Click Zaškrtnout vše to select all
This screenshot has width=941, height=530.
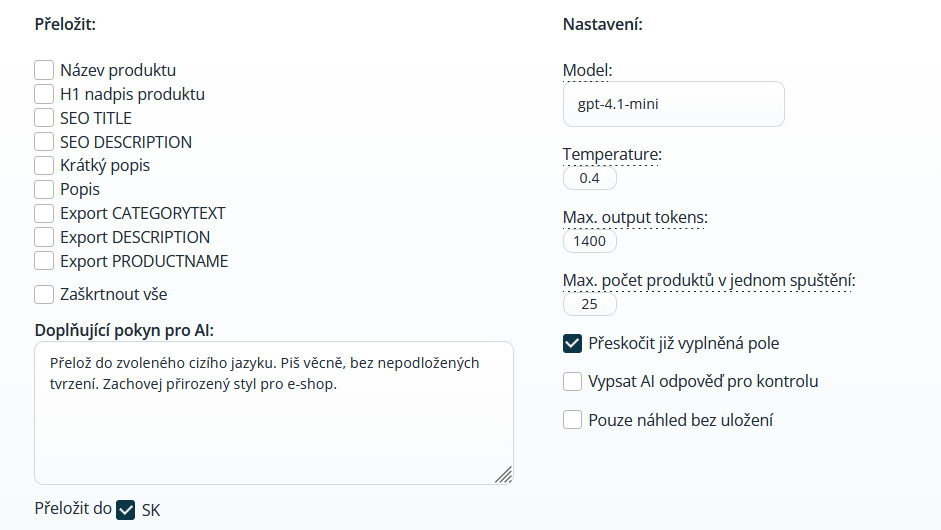click(44, 294)
